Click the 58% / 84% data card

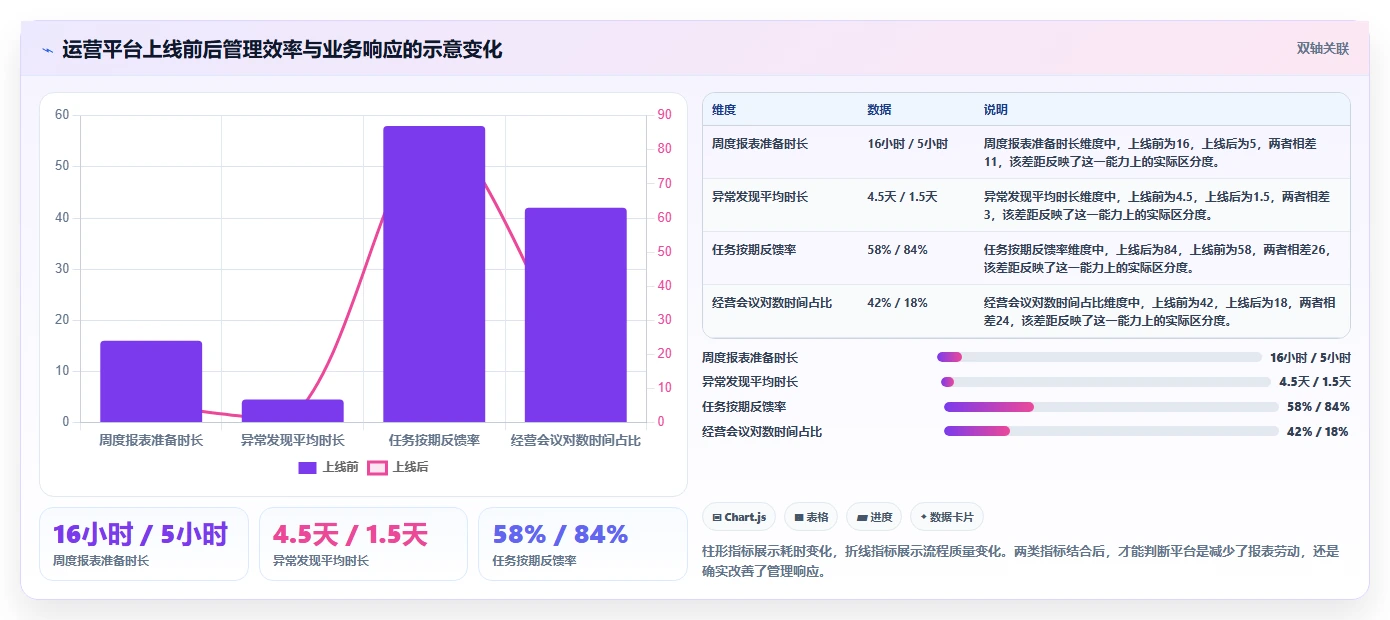pyautogui.click(x=583, y=544)
